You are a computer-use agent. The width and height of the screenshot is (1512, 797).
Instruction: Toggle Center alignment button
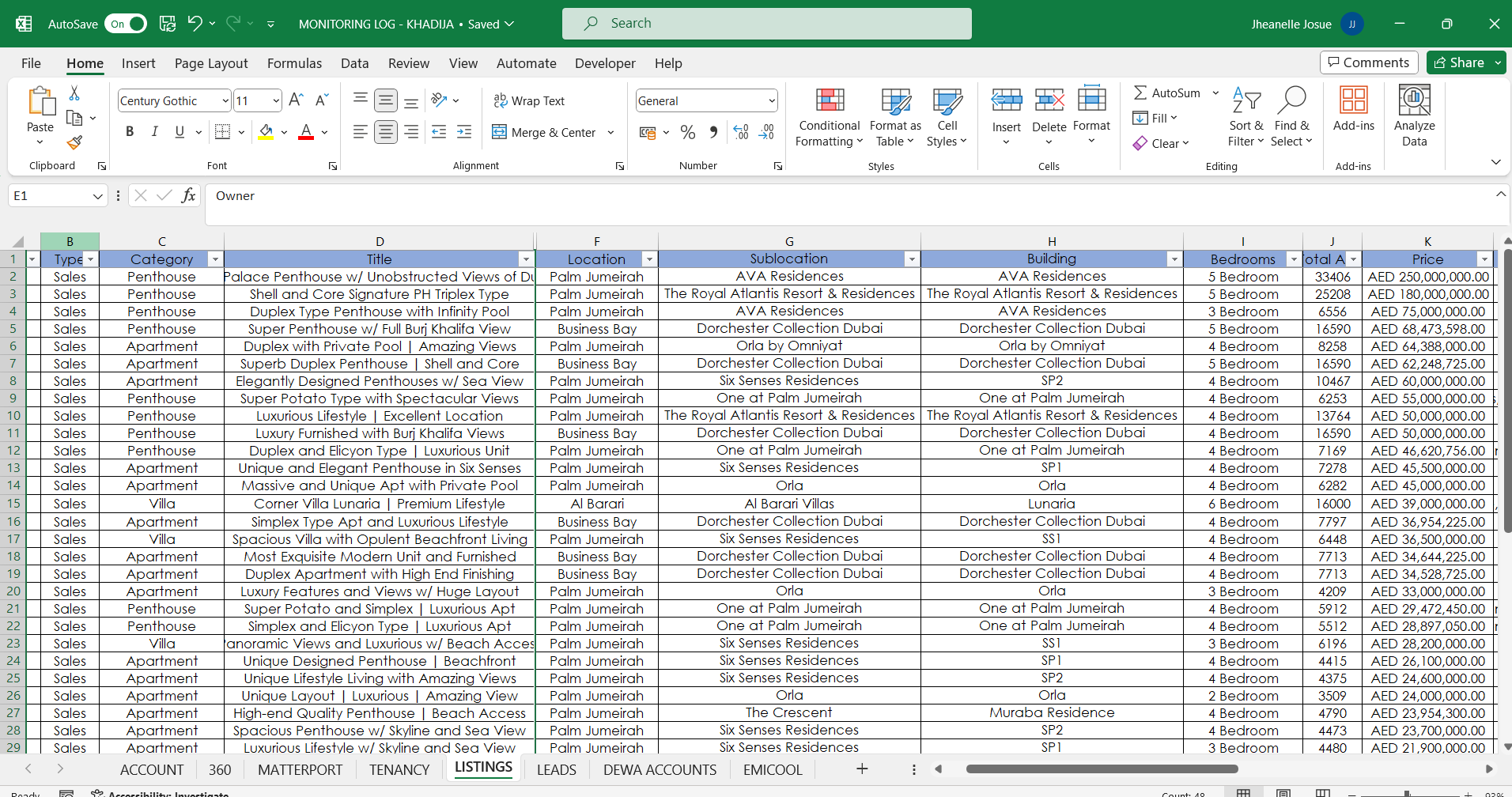386,132
